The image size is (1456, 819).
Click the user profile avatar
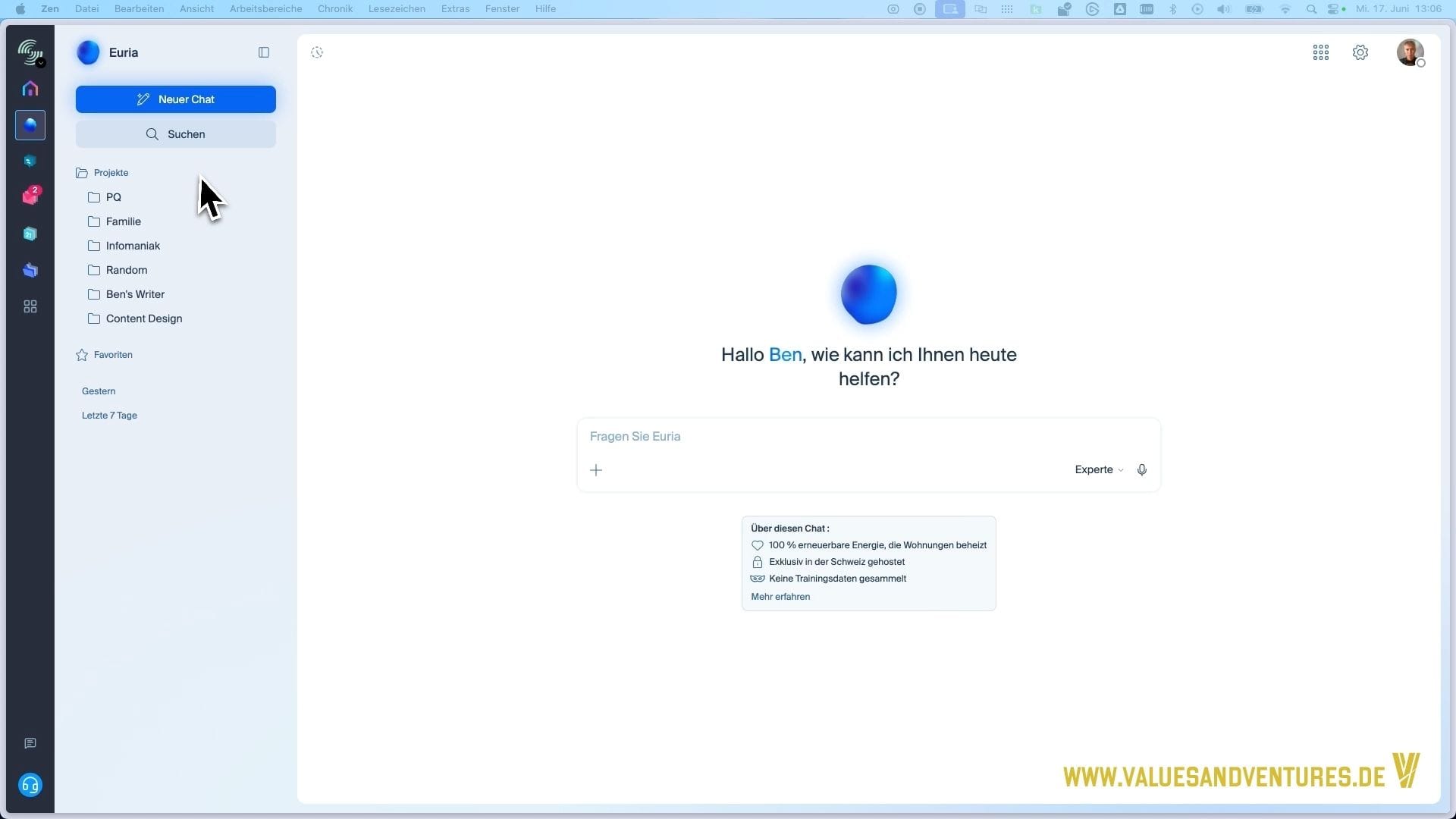(x=1410, y=52)
